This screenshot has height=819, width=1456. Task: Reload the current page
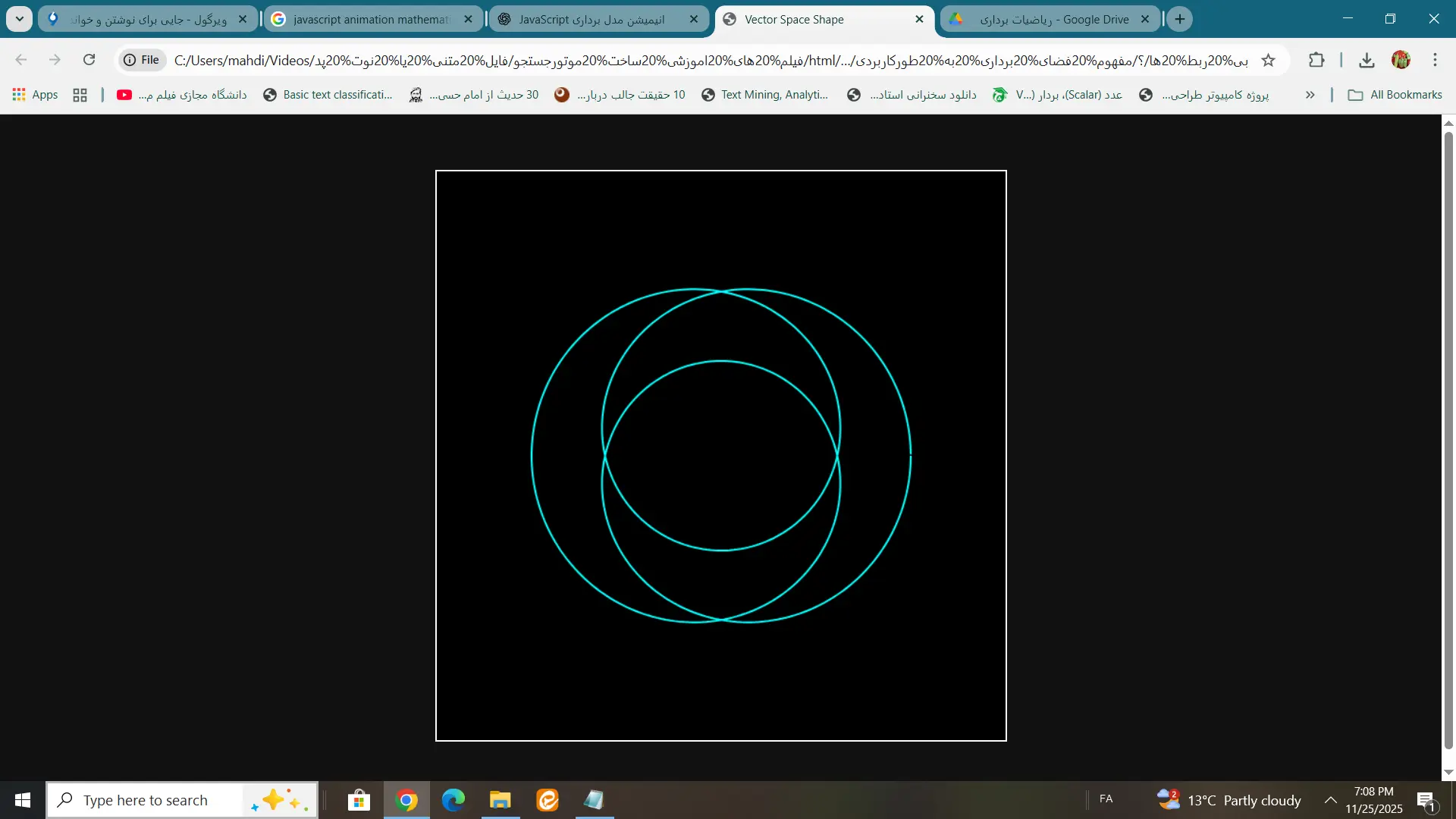pyautogui.click(x=89, y=60)
